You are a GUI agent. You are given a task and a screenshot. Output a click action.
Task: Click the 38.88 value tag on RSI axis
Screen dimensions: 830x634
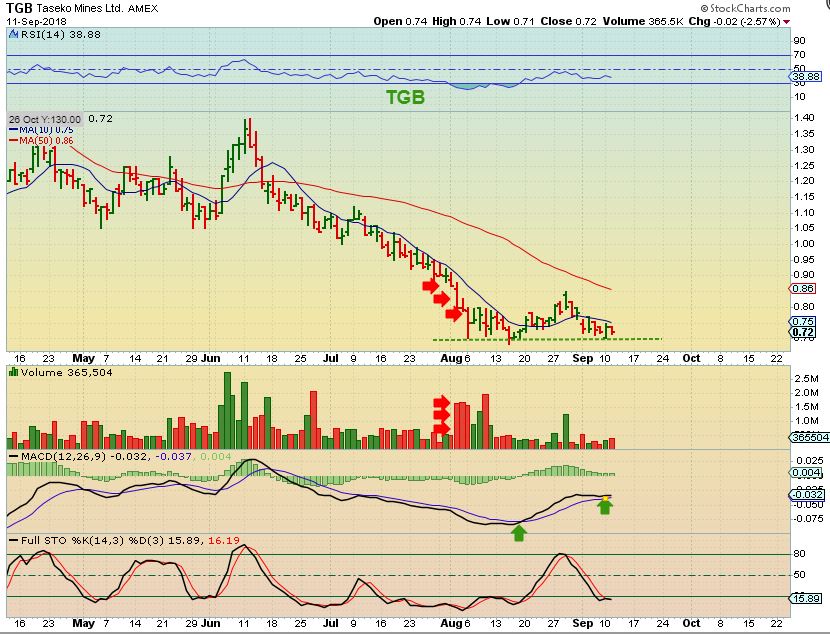[x=806, y=77]
